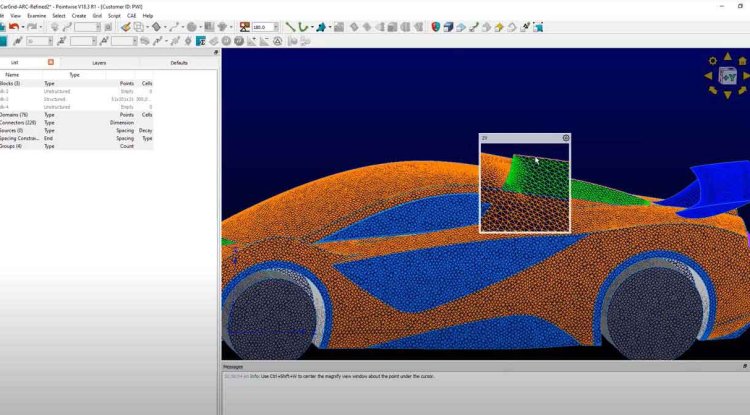Click the teal Sigma icon in second toolbar
The image size is (750, 415).
(x=201, y=41)
